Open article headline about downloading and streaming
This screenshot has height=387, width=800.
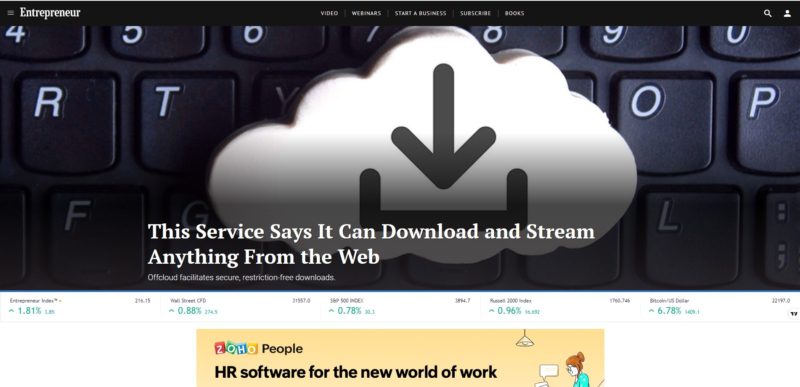click(371, 244)
